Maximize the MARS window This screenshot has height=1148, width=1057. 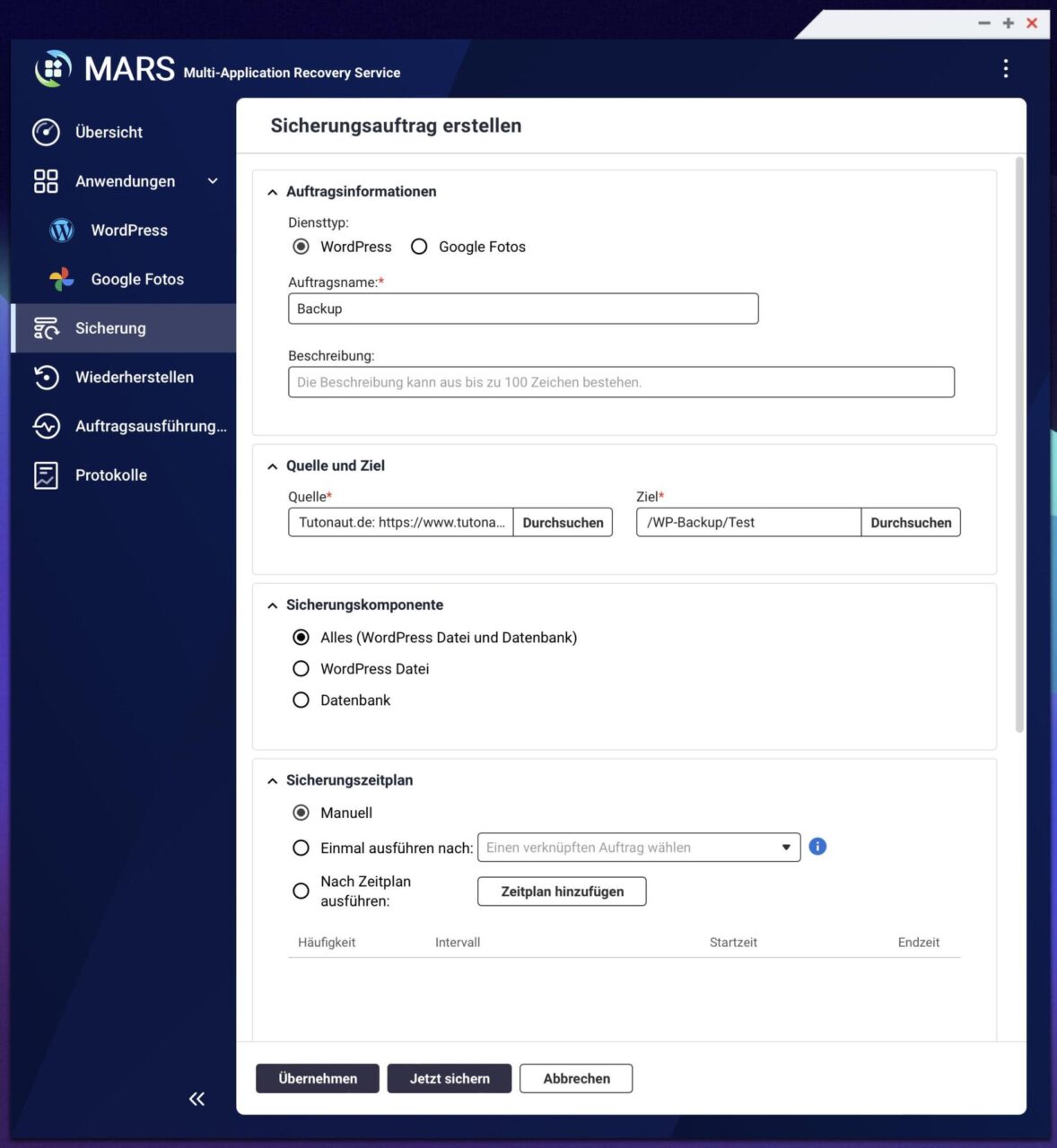tap(1008, 23)
